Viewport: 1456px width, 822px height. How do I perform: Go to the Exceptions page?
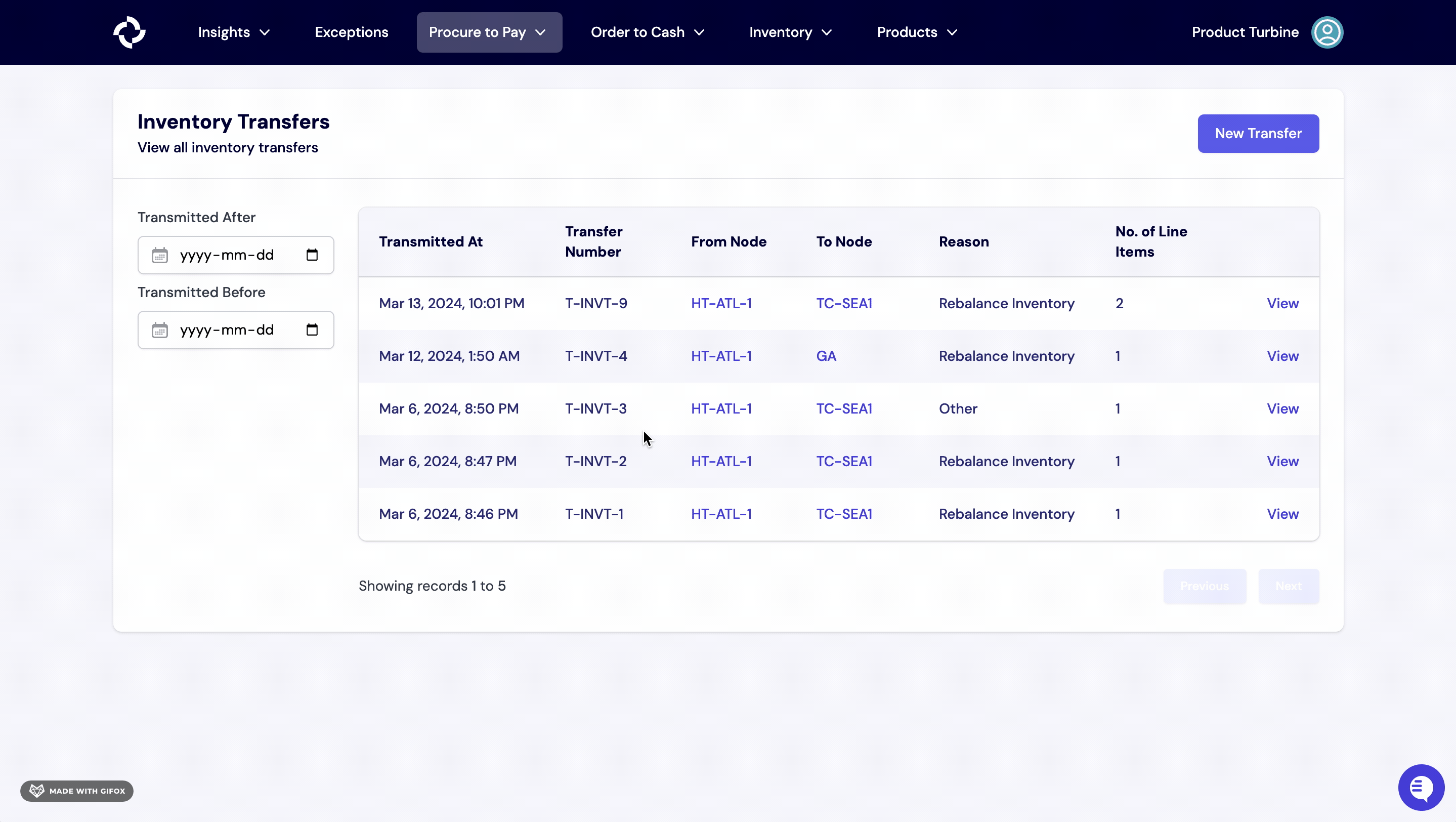[x=351, y=32]
